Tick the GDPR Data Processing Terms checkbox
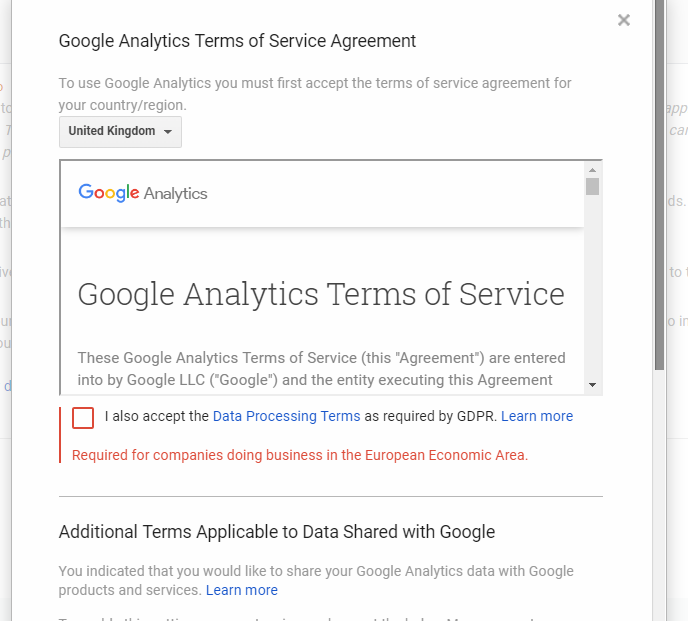688x621 pixels. [x=83, y=418]
